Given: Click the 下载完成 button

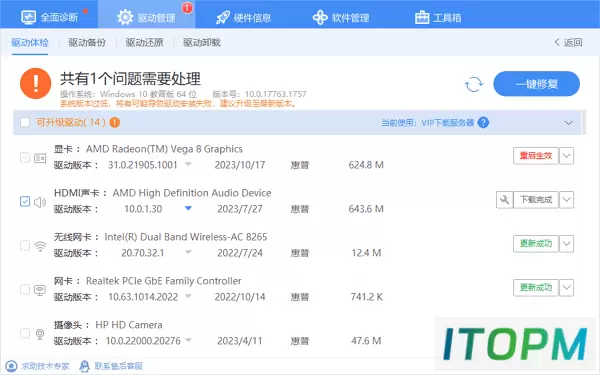Looking at the screenshot, I should click(536, 200).
